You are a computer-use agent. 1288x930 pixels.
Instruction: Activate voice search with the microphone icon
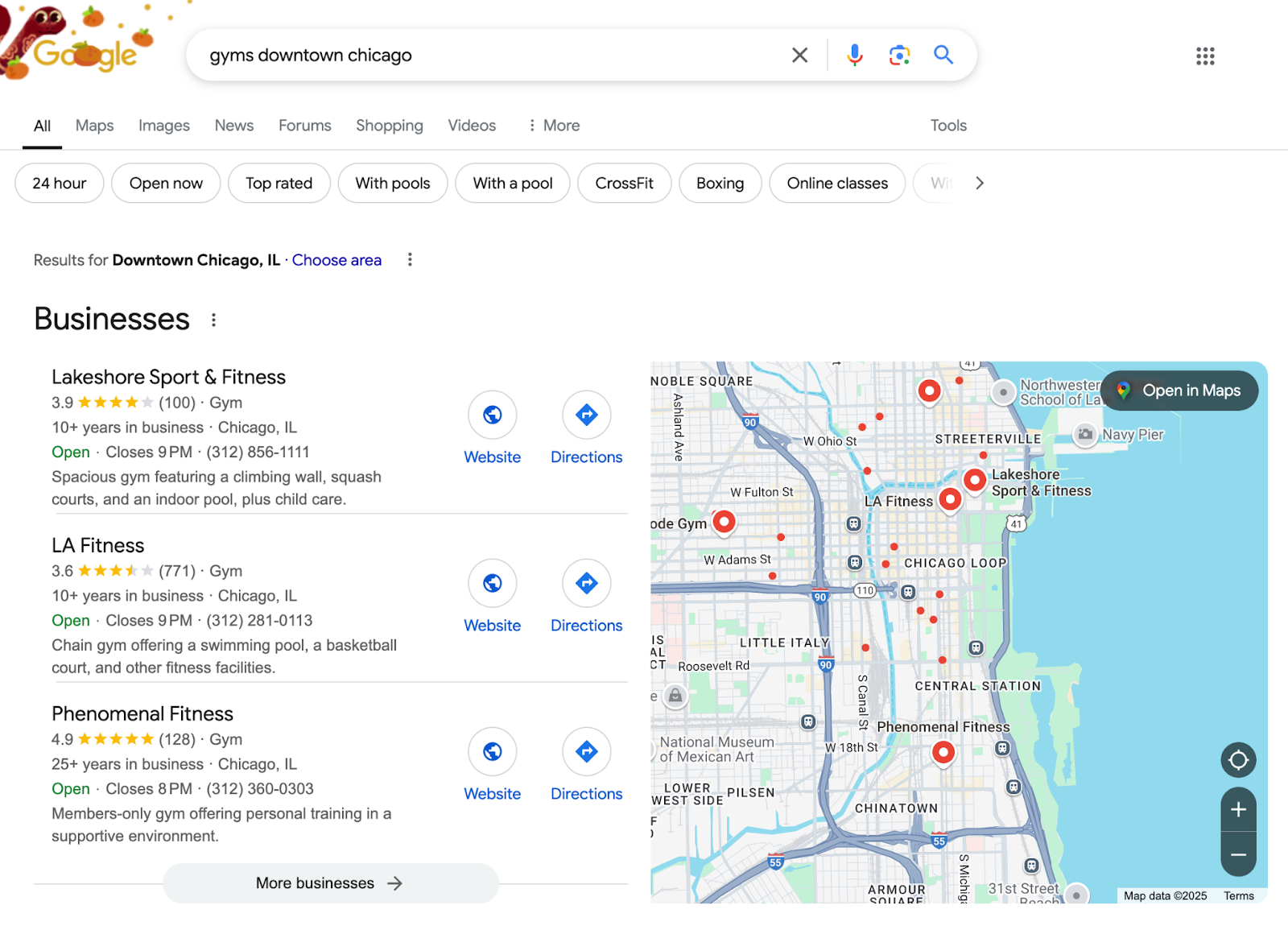pyautogui.click(x=853, y=55)
